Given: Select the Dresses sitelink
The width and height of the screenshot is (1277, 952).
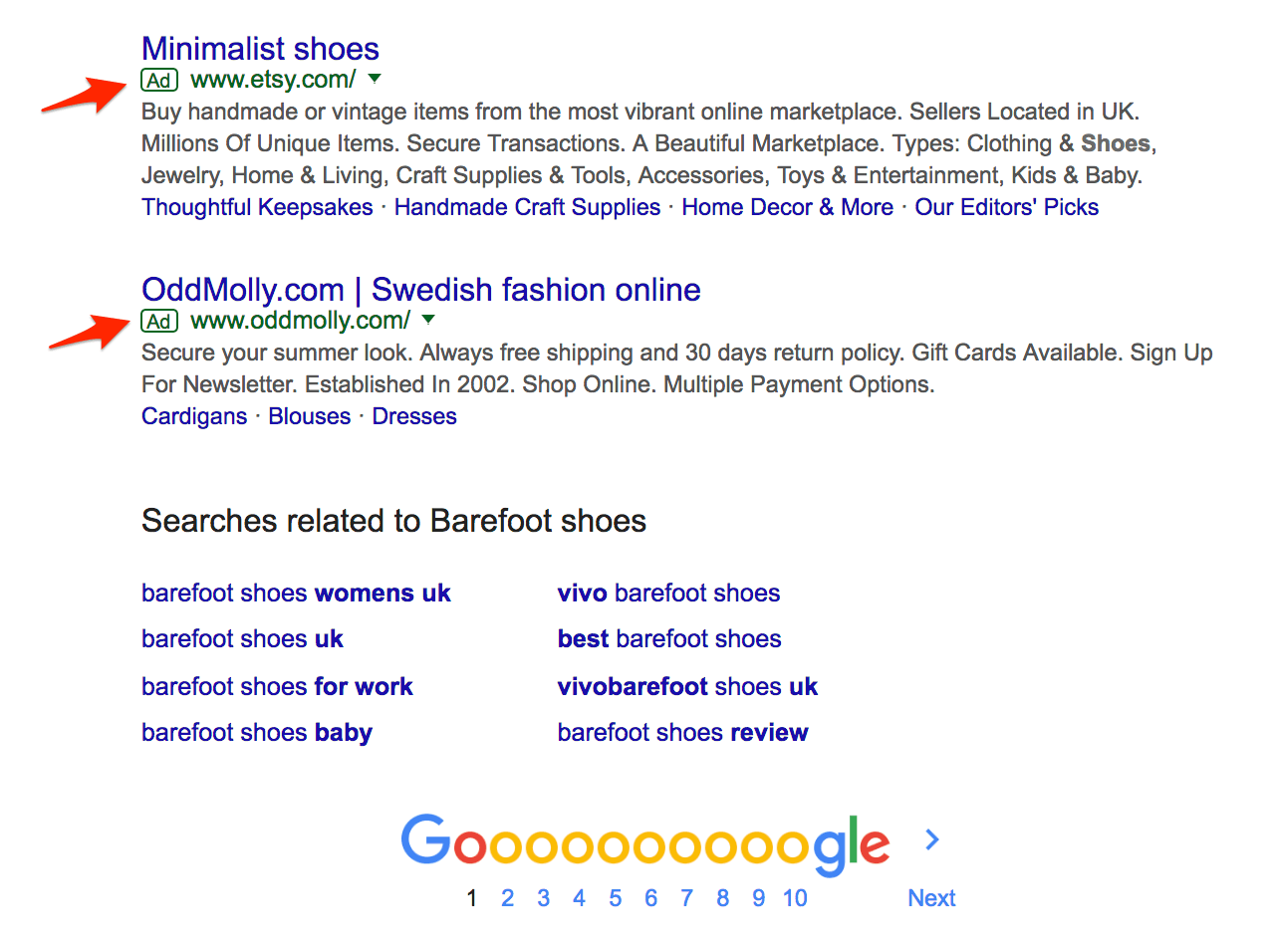Looking at the screenshot, I should (x=414, y=416).
